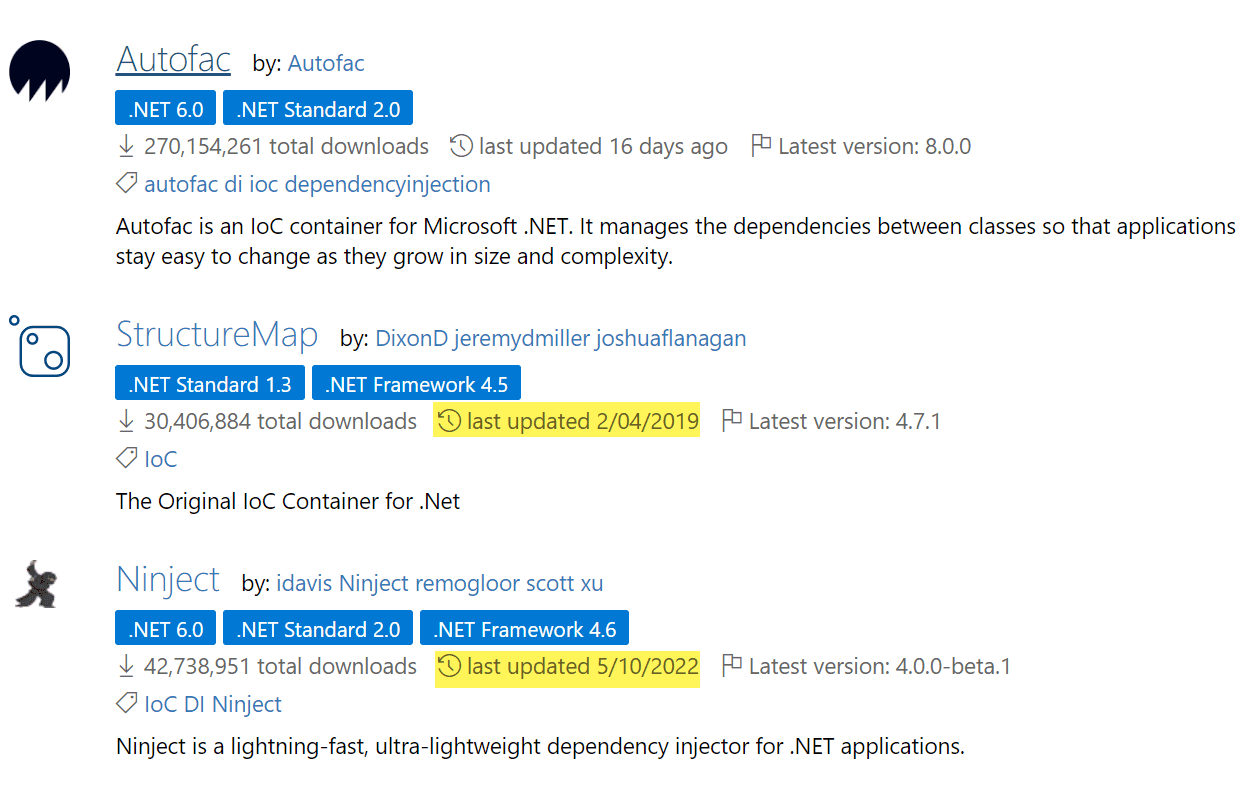The height and width of the screenshot is (791, 1250).
Task: Click the StructureMap package logo icon
Action: click(x=40, y=346)
